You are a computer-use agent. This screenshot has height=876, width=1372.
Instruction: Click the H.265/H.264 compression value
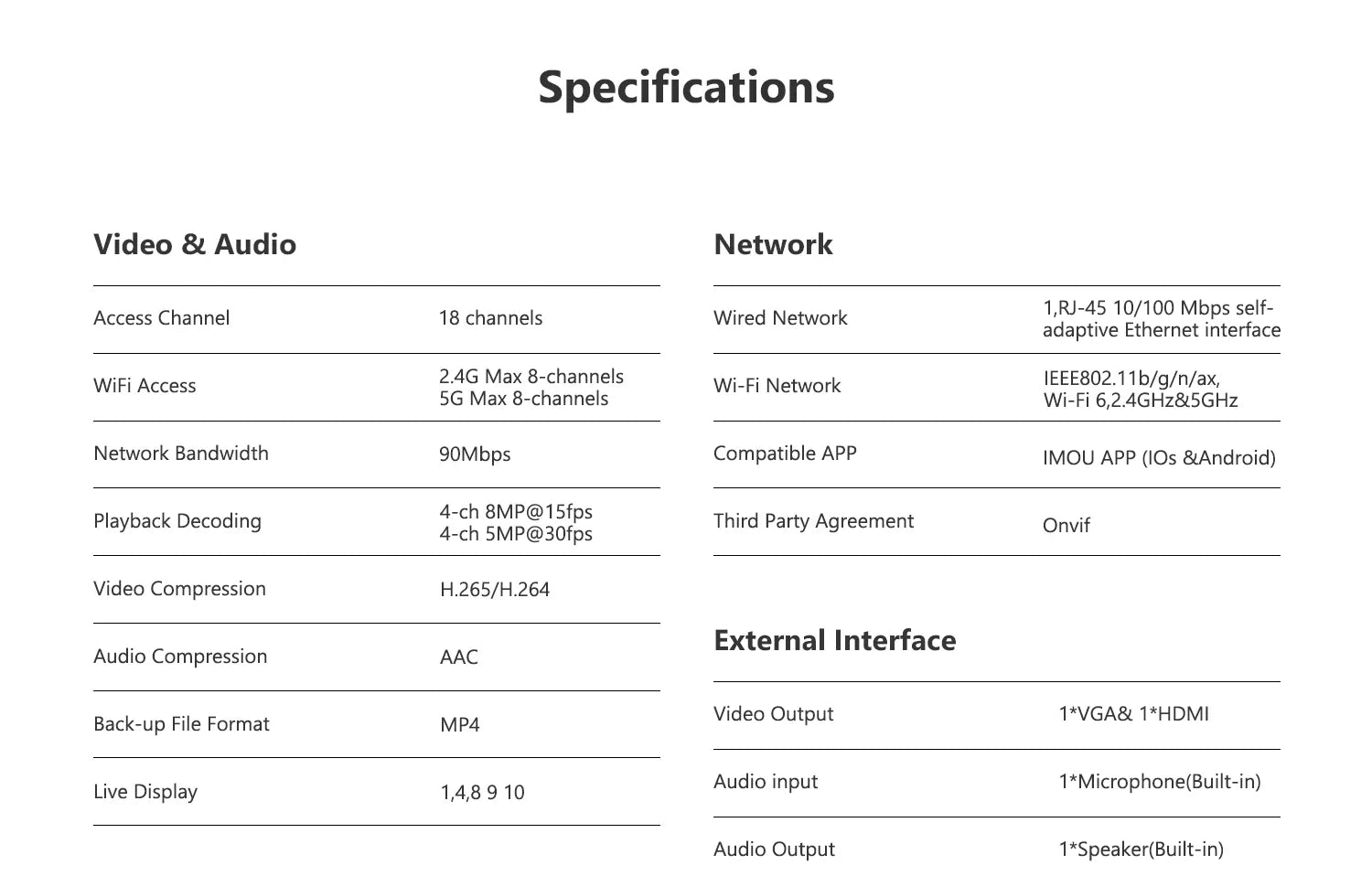point(495,590)
